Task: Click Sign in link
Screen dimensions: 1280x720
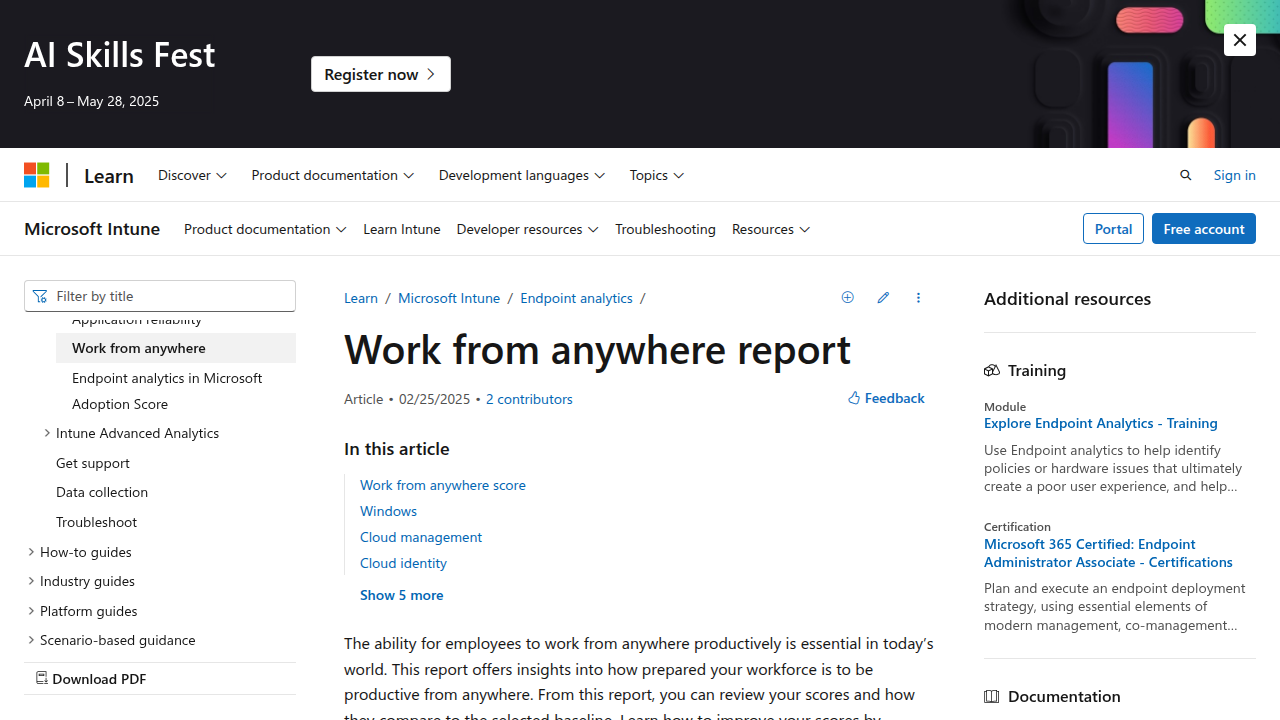Action: point(1234,175)
